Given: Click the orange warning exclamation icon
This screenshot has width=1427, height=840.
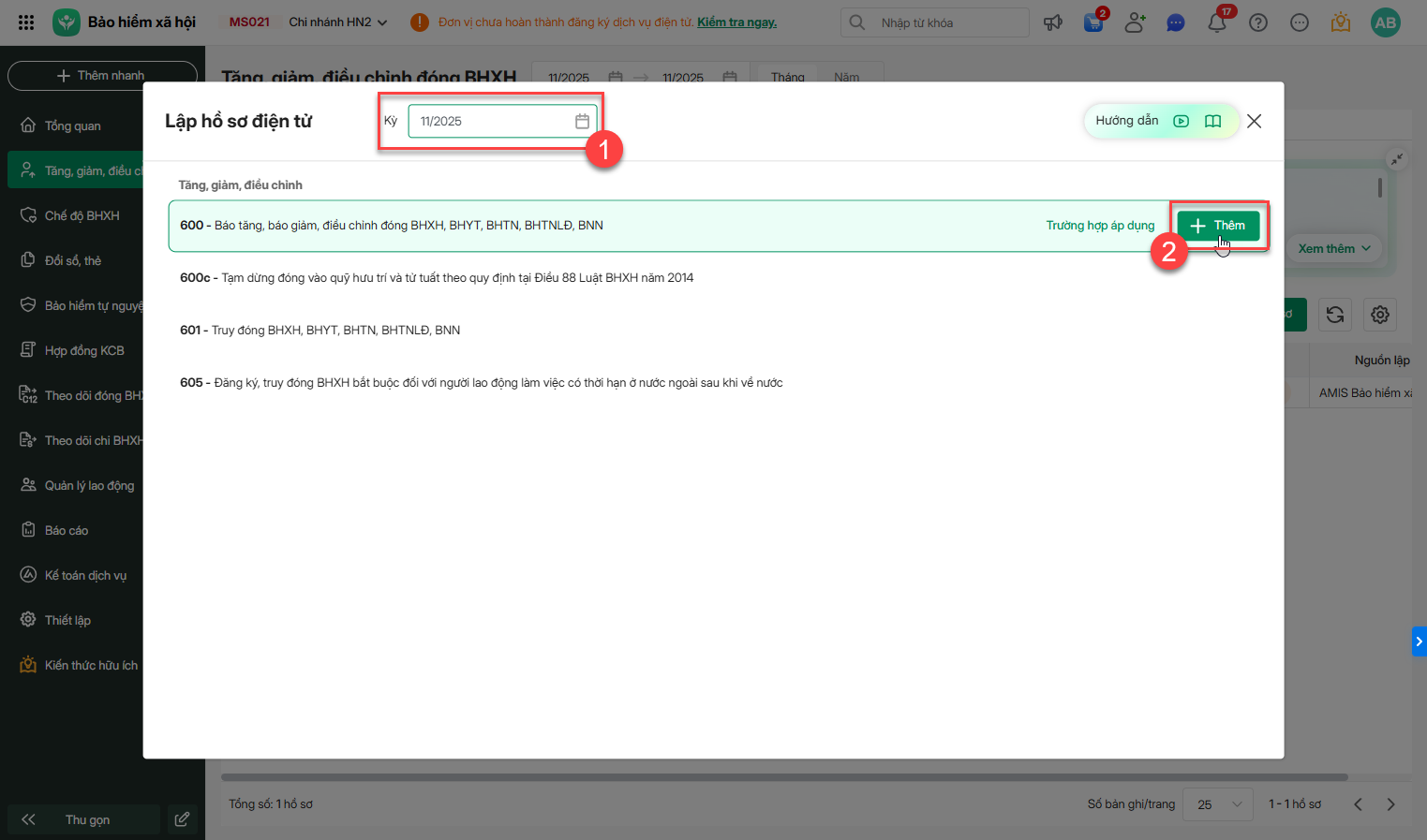Looking at the screenshot, I should 420,22.
